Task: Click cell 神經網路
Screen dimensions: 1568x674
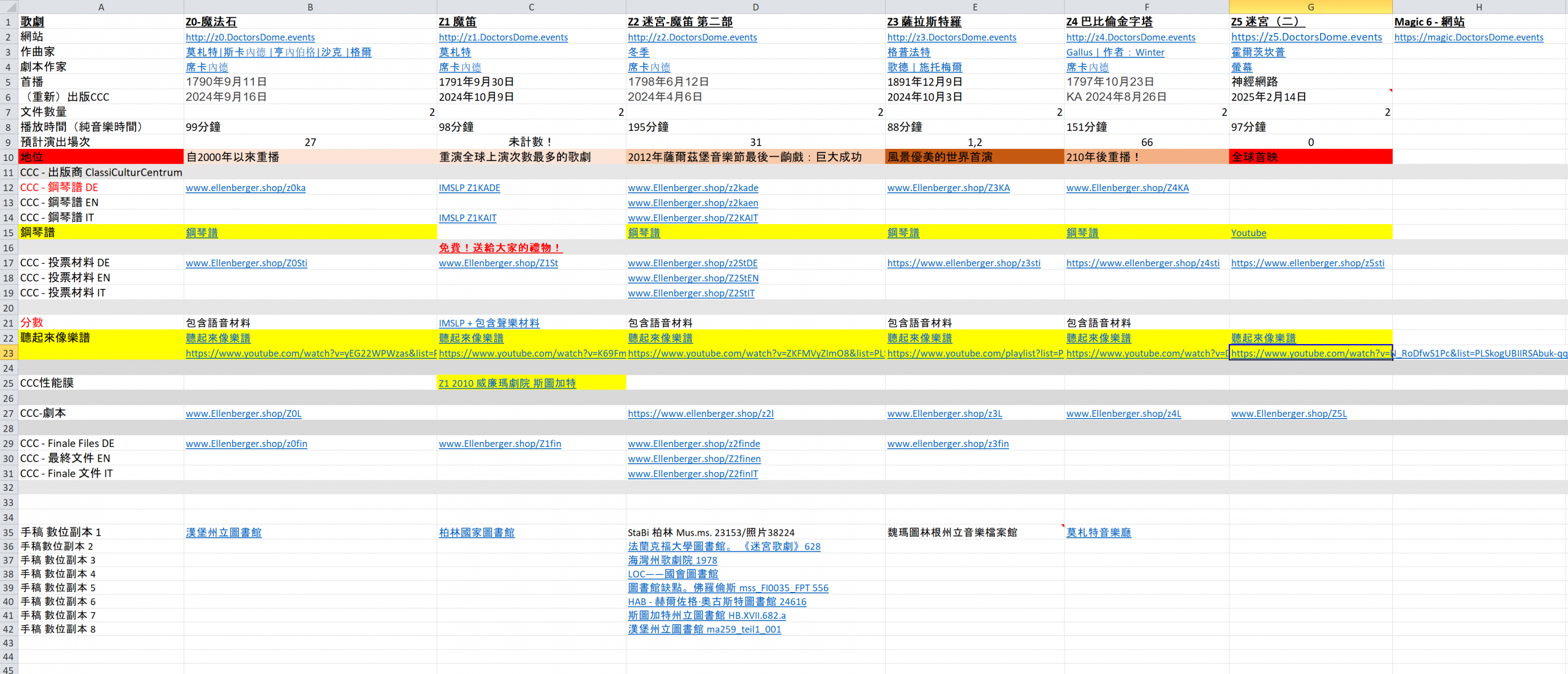Action: point(1311,82)
